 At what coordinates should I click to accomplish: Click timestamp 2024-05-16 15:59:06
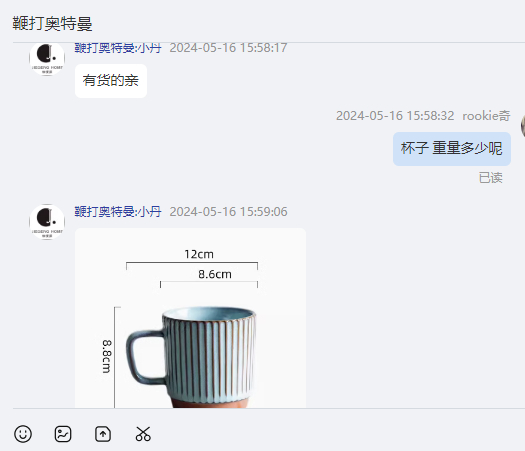(228, 212)
